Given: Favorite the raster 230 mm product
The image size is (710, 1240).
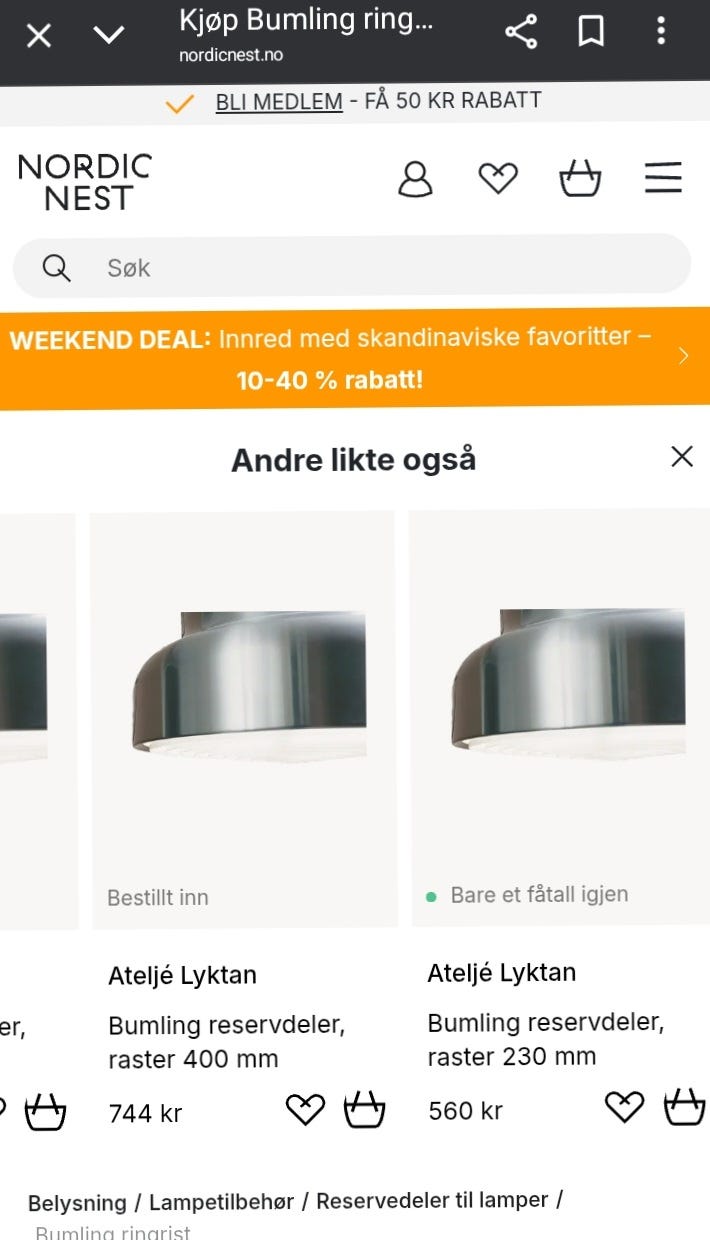Looking at the screenshot, I should (625, 1108).
